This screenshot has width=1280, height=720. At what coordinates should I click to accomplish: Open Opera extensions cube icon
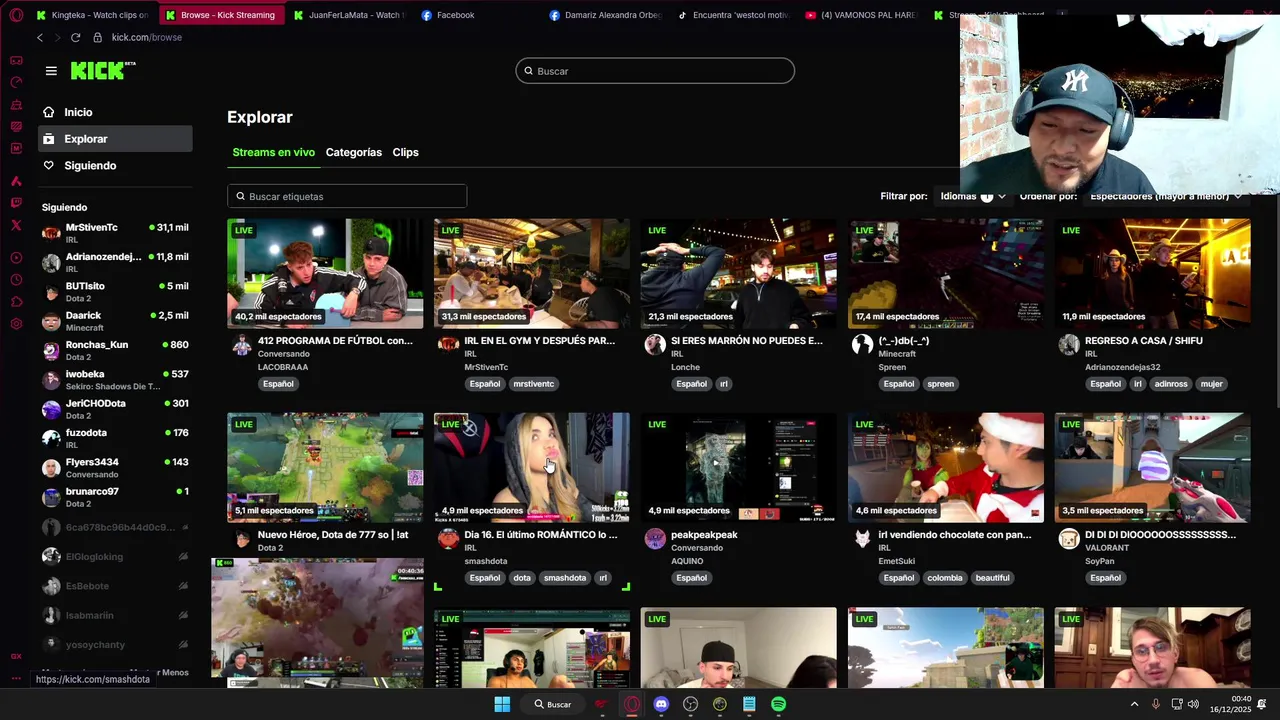(x=16, y=302)
